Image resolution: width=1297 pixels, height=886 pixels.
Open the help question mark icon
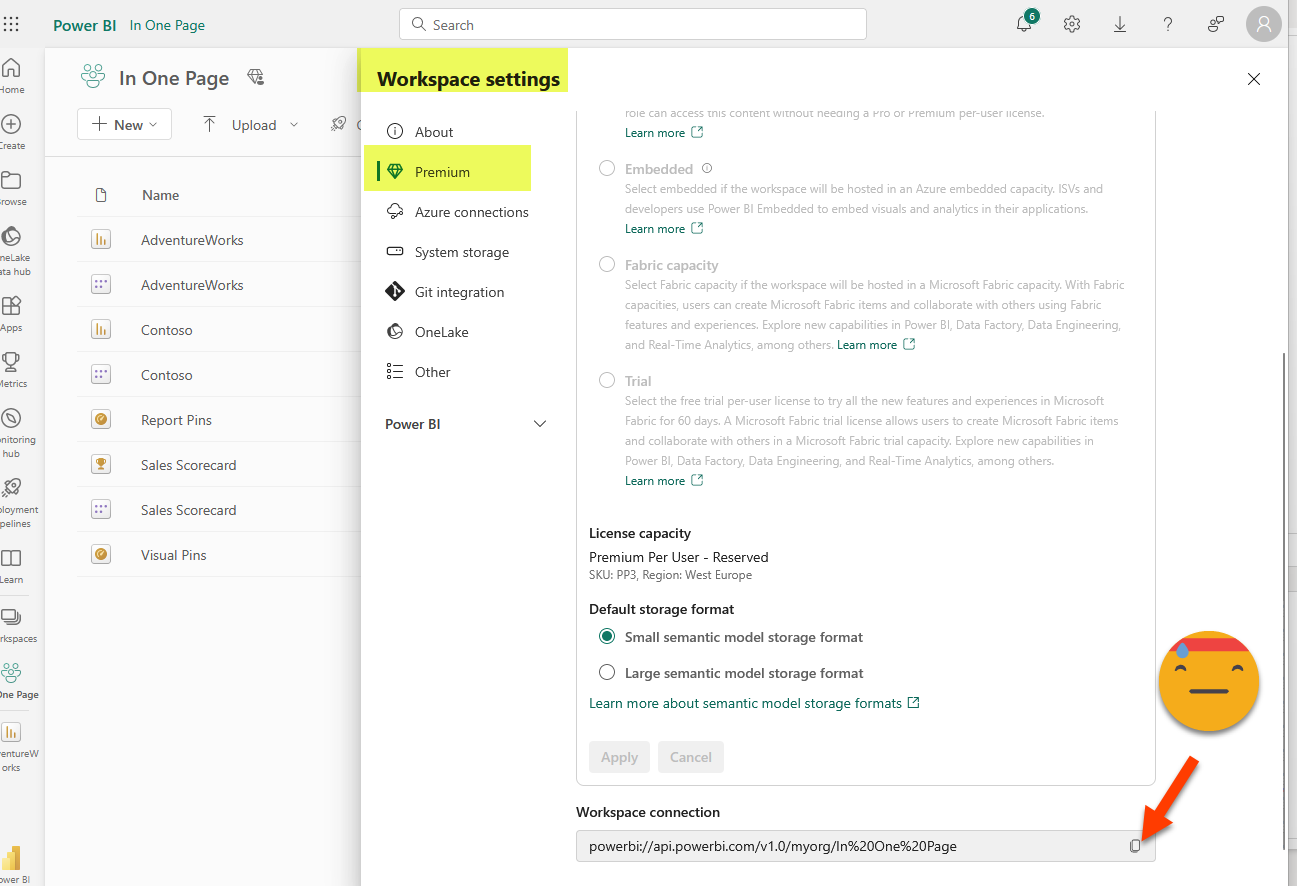(1168, 24)
